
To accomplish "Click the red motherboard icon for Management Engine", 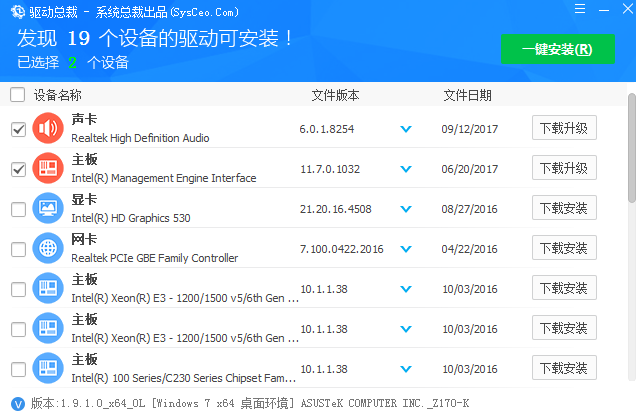I will point(48,168).
